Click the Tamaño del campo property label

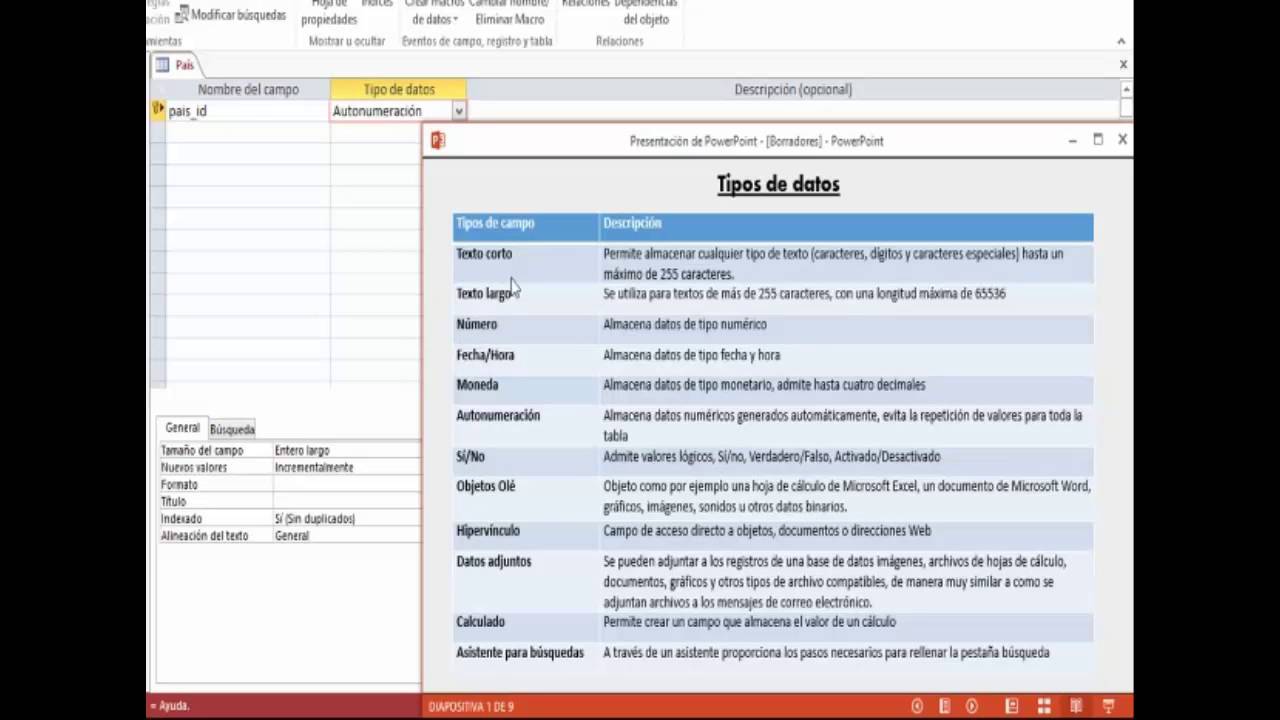(x=202, y=451)
